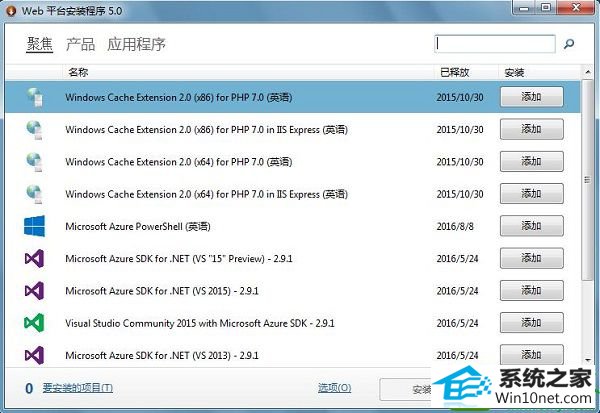Image resolution: width=600 pixels, height=413 pixels.
Task: Click green Visual Studio Community 2015 icon
Action: pos(34,323)
